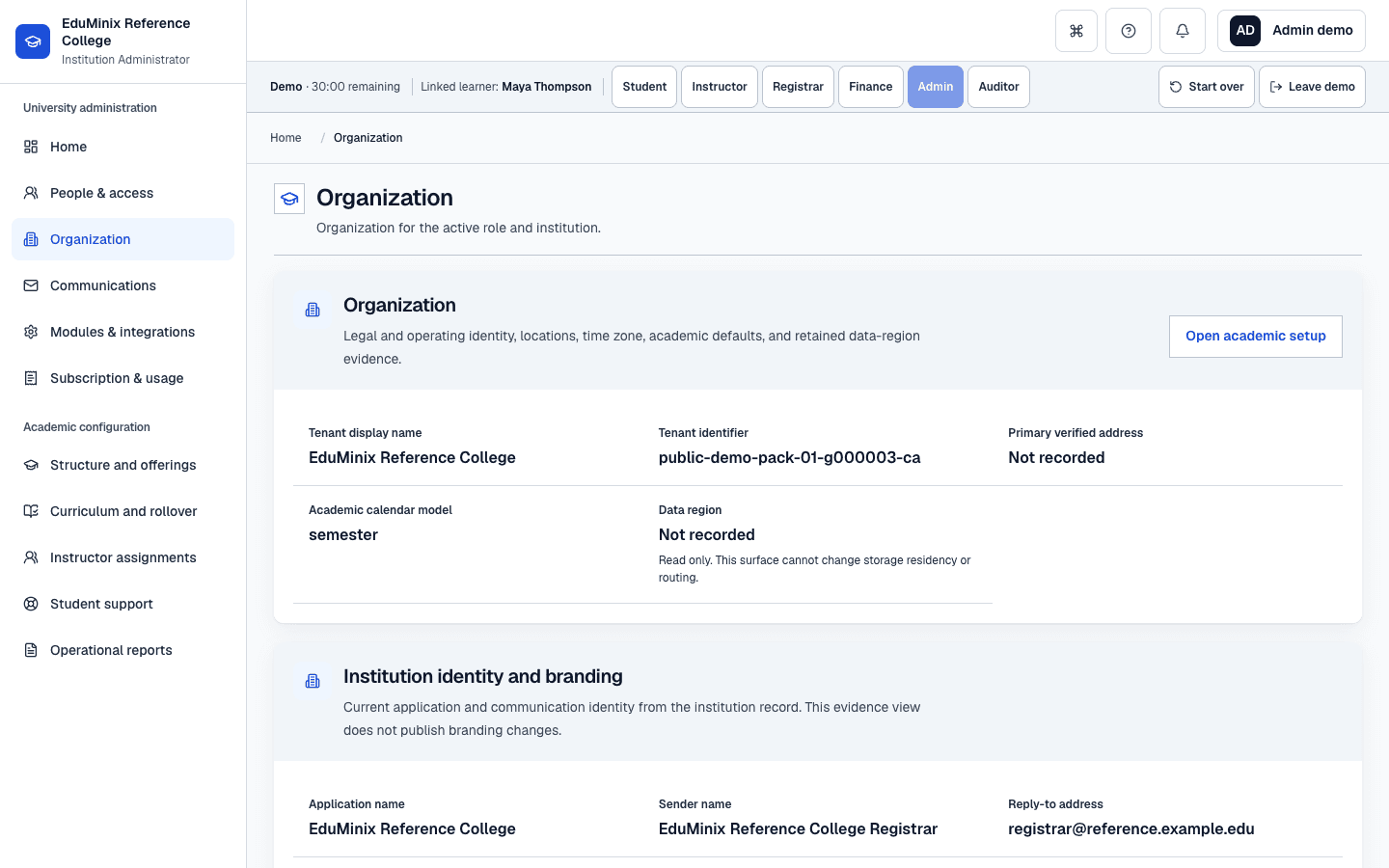Open Modules & integrations page
The image size is (1389, 868).
123,332
